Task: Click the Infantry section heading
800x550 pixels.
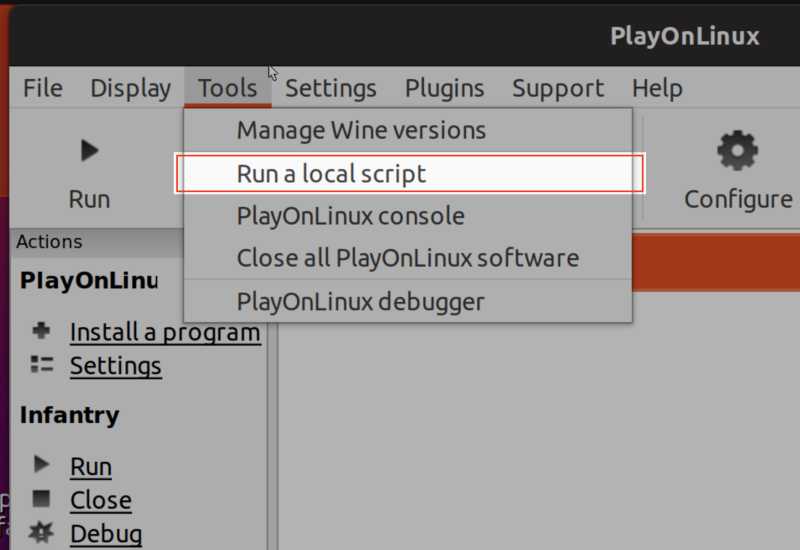Action: (x=70, y=415)
